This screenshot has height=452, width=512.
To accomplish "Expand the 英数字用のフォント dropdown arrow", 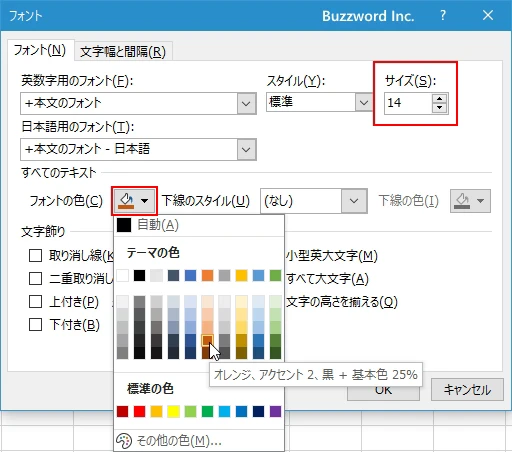I will coord(246,103).
